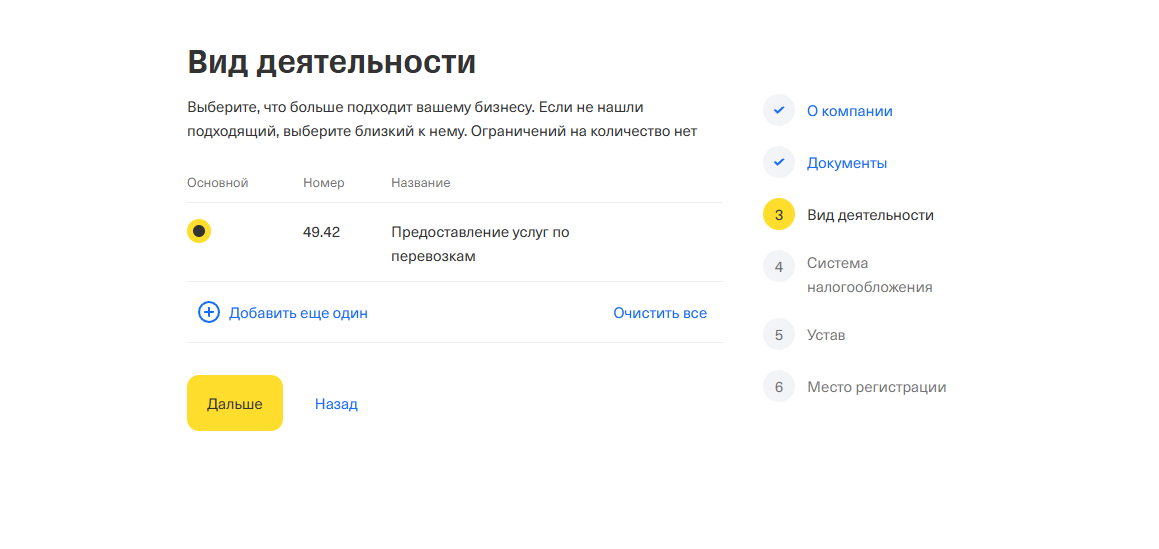Click the 'Название' column header

(421, 183)
